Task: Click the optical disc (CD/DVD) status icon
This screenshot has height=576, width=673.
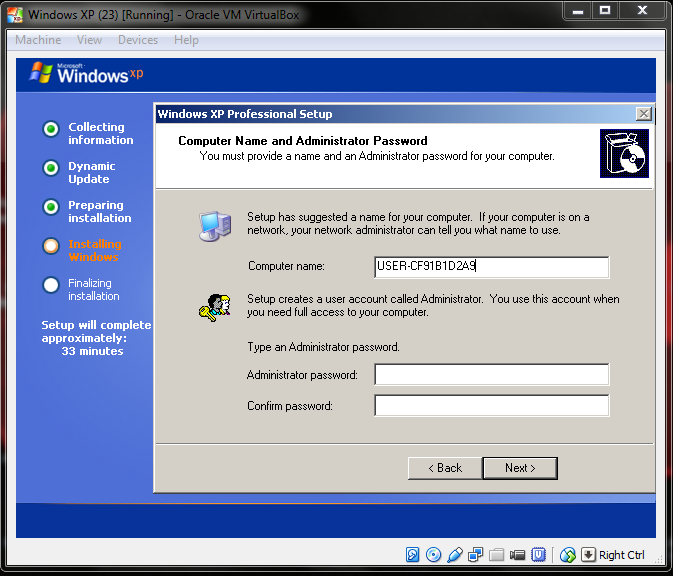Action: click(x=433, y=555)
